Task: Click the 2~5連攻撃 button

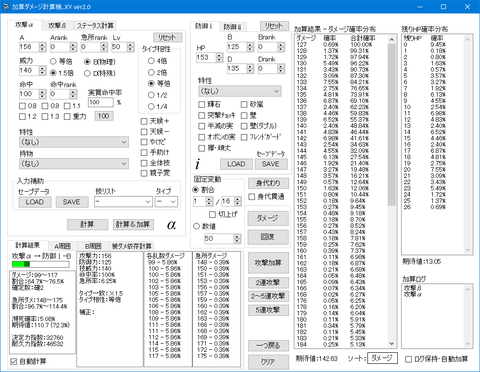Action: (x=268, y=296)
